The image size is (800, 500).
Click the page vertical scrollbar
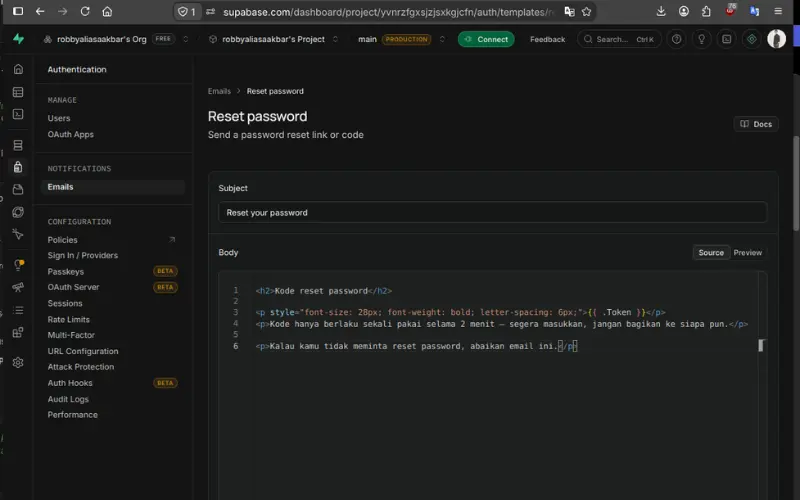click(796, 184)
